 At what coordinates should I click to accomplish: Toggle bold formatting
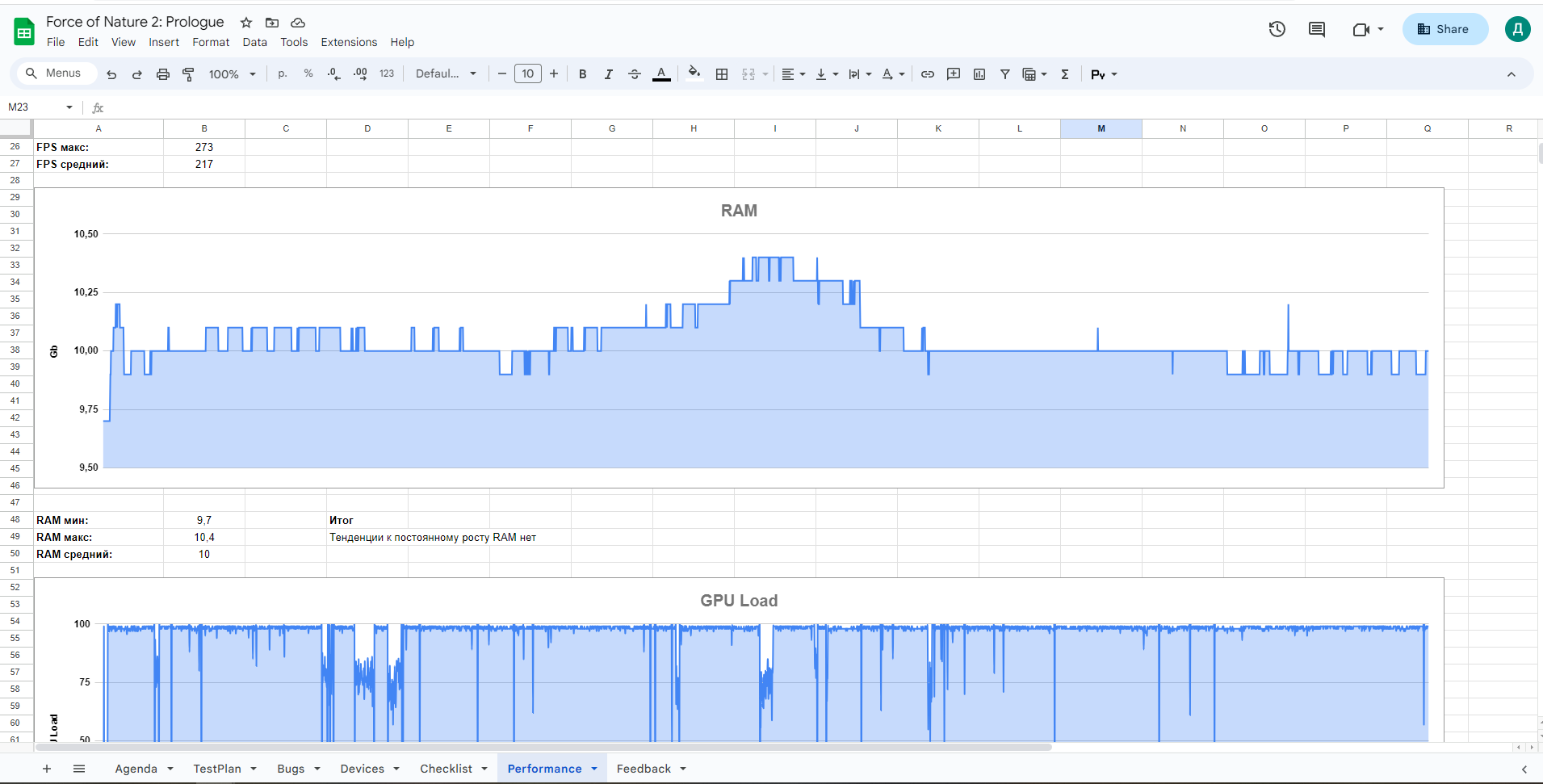[x=582, y=74]
